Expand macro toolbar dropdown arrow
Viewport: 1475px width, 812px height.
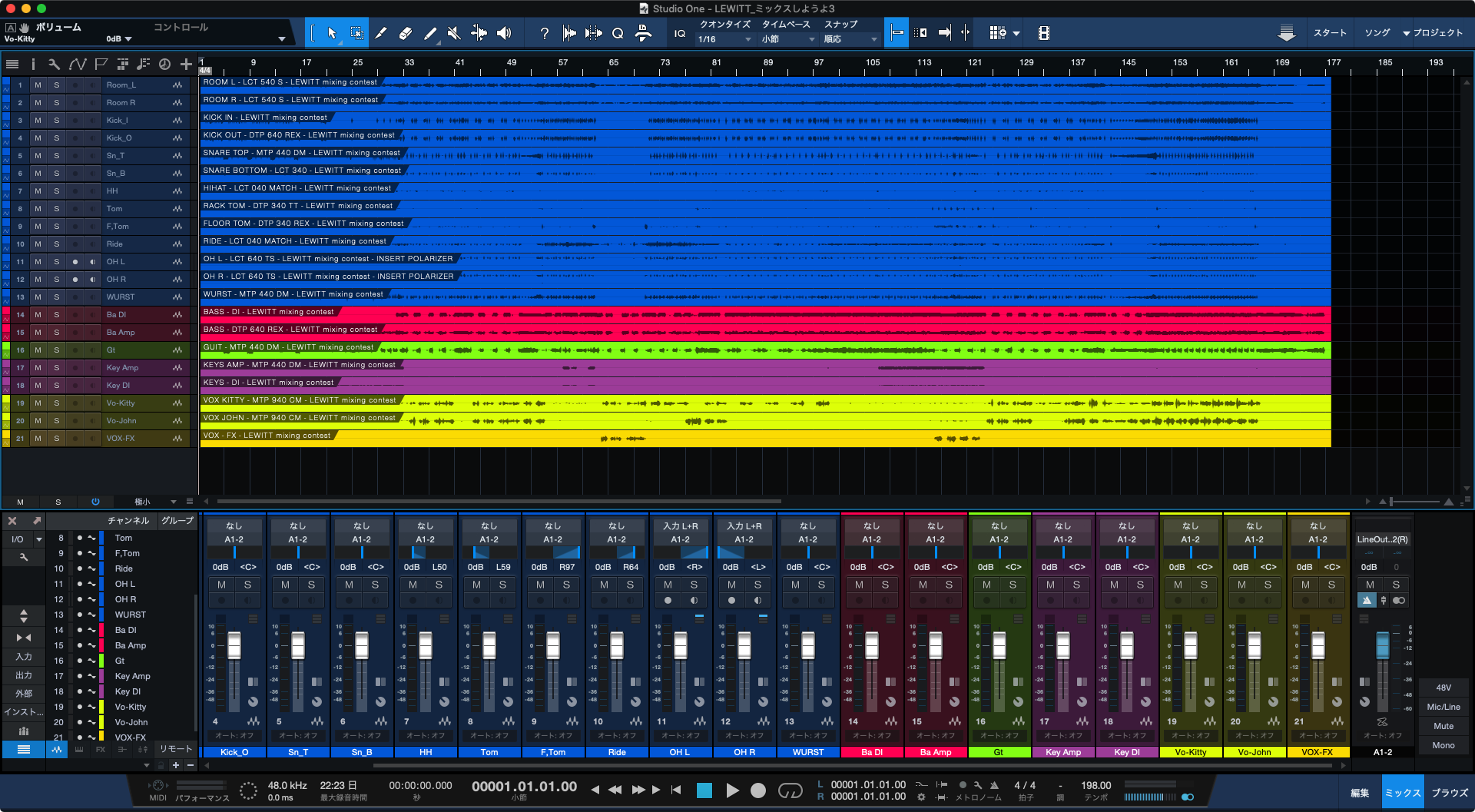1016,33
